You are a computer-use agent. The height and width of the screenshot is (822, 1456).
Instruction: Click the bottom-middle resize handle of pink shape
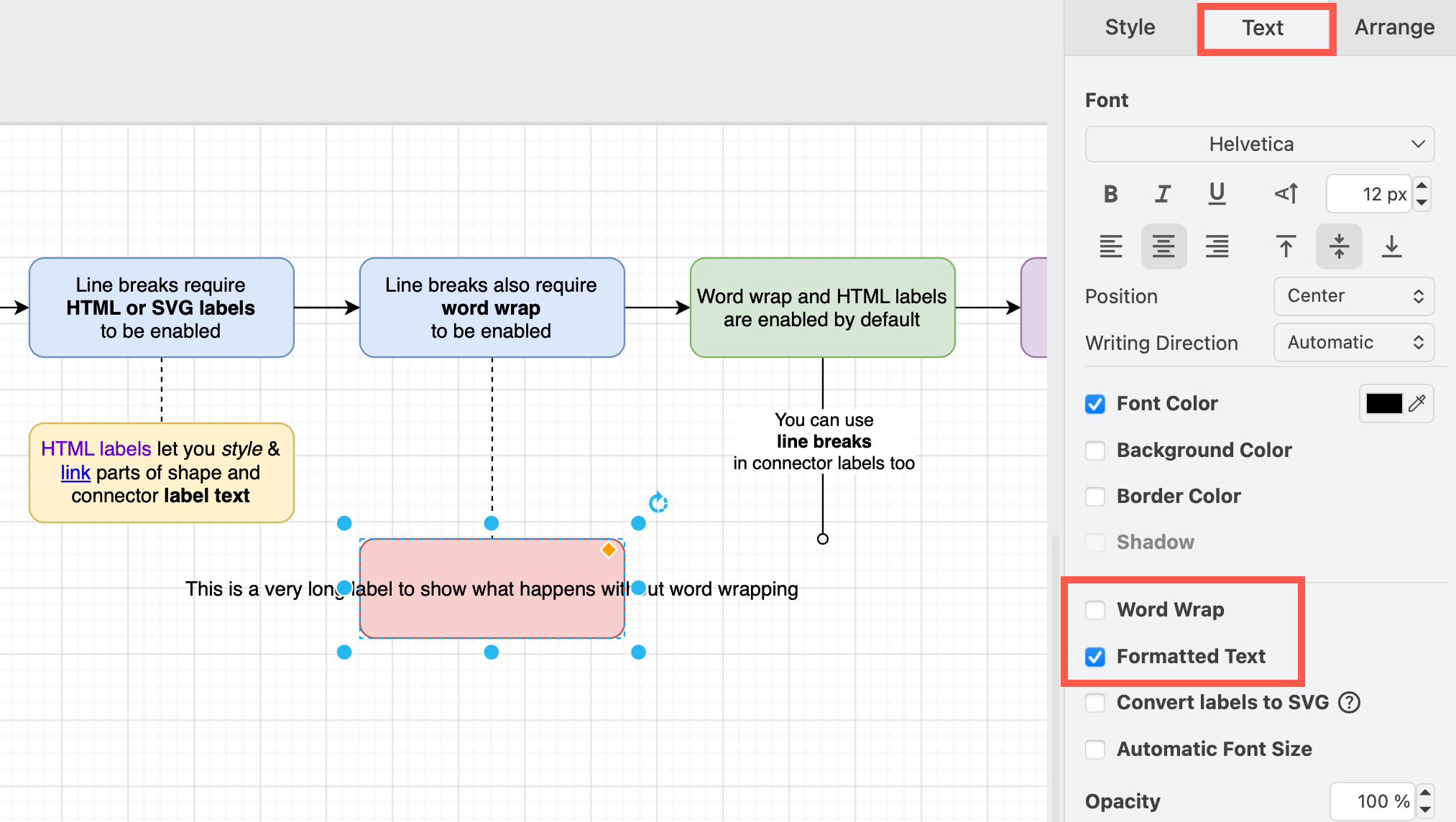[x=492, y=652]
